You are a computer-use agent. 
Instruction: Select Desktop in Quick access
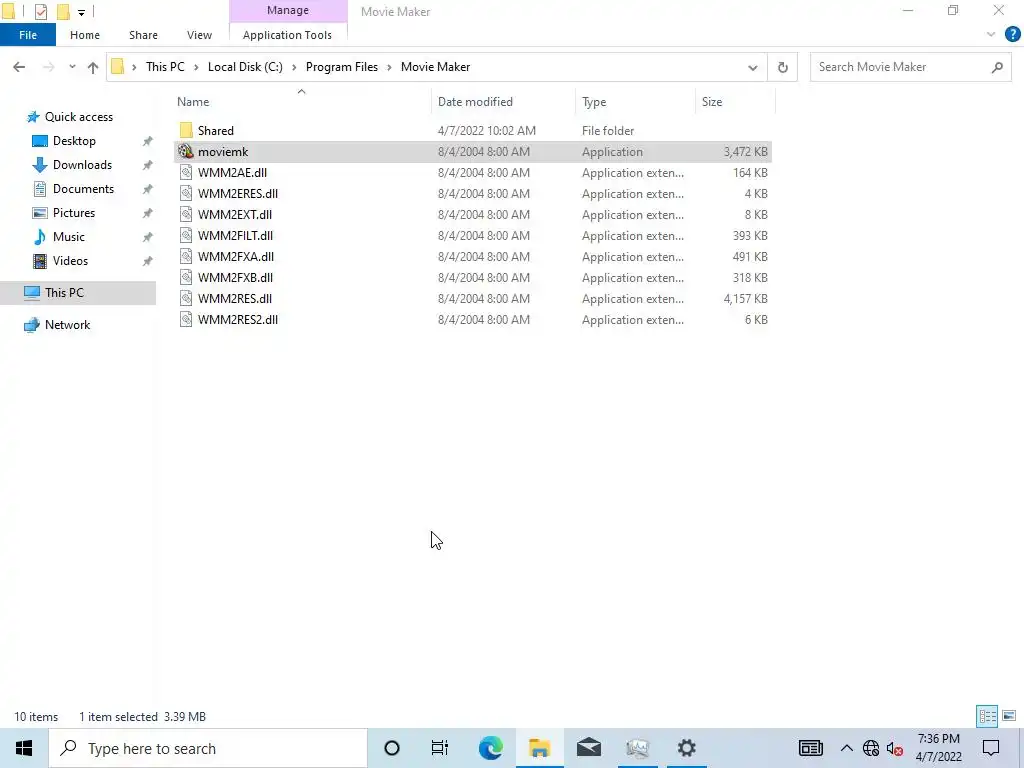(x=74, y=140)
